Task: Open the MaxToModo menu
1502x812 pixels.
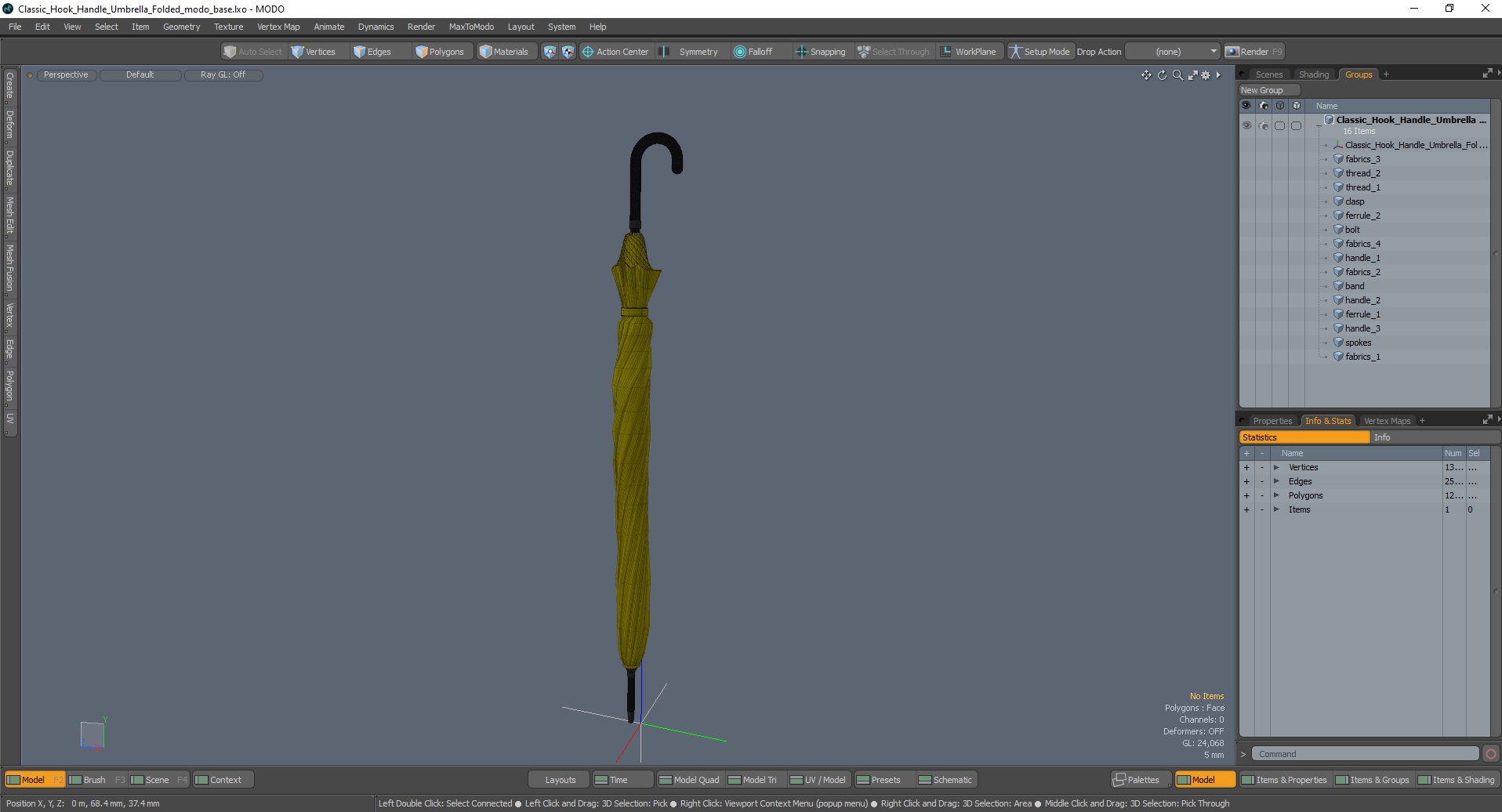Action: 471,27
